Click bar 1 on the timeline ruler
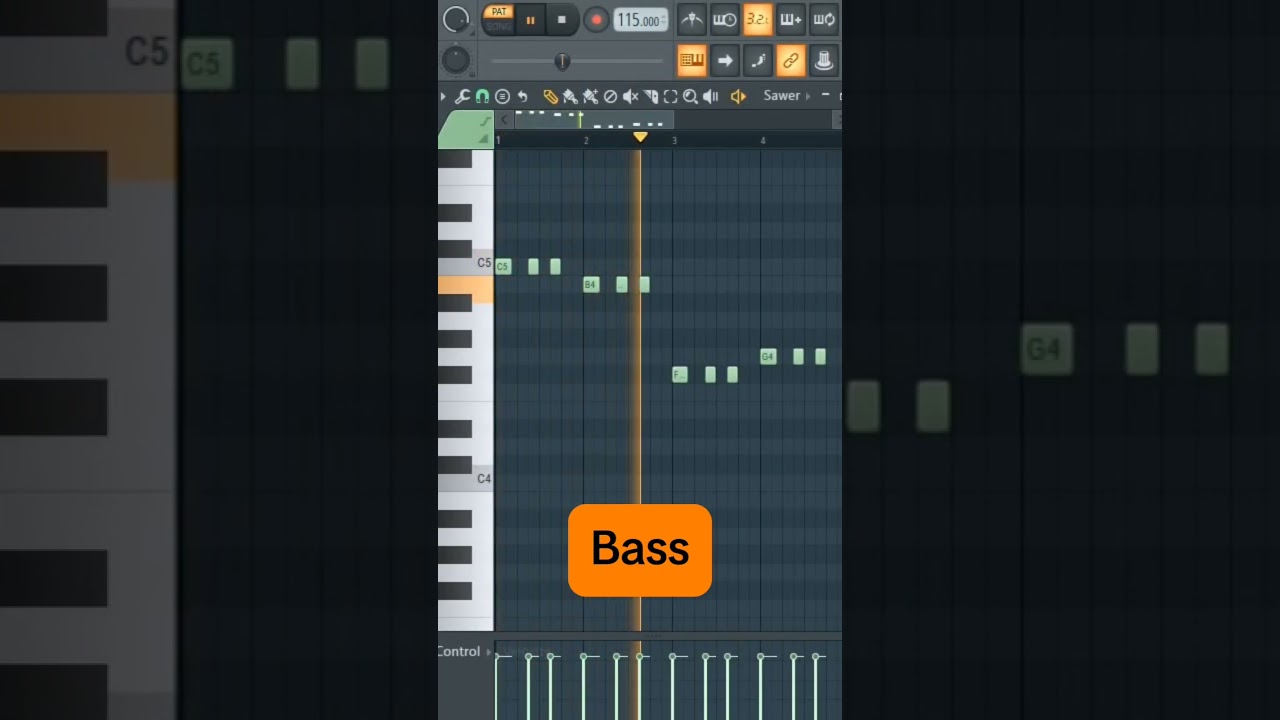1280x720 pixels. click(498, 140)
